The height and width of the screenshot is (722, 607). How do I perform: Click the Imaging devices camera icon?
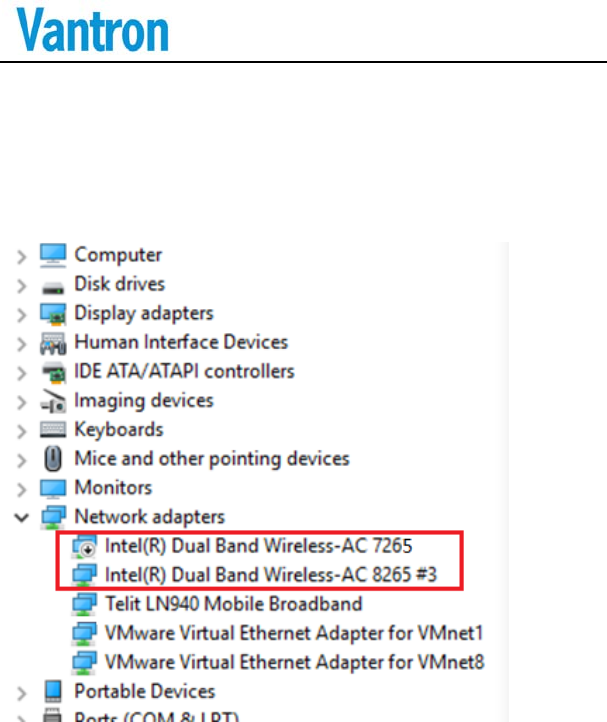53,401
